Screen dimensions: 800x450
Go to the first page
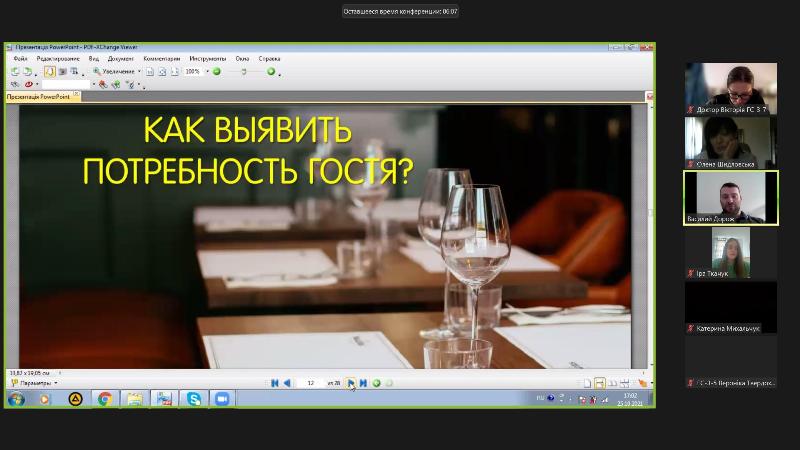point(274,383)
